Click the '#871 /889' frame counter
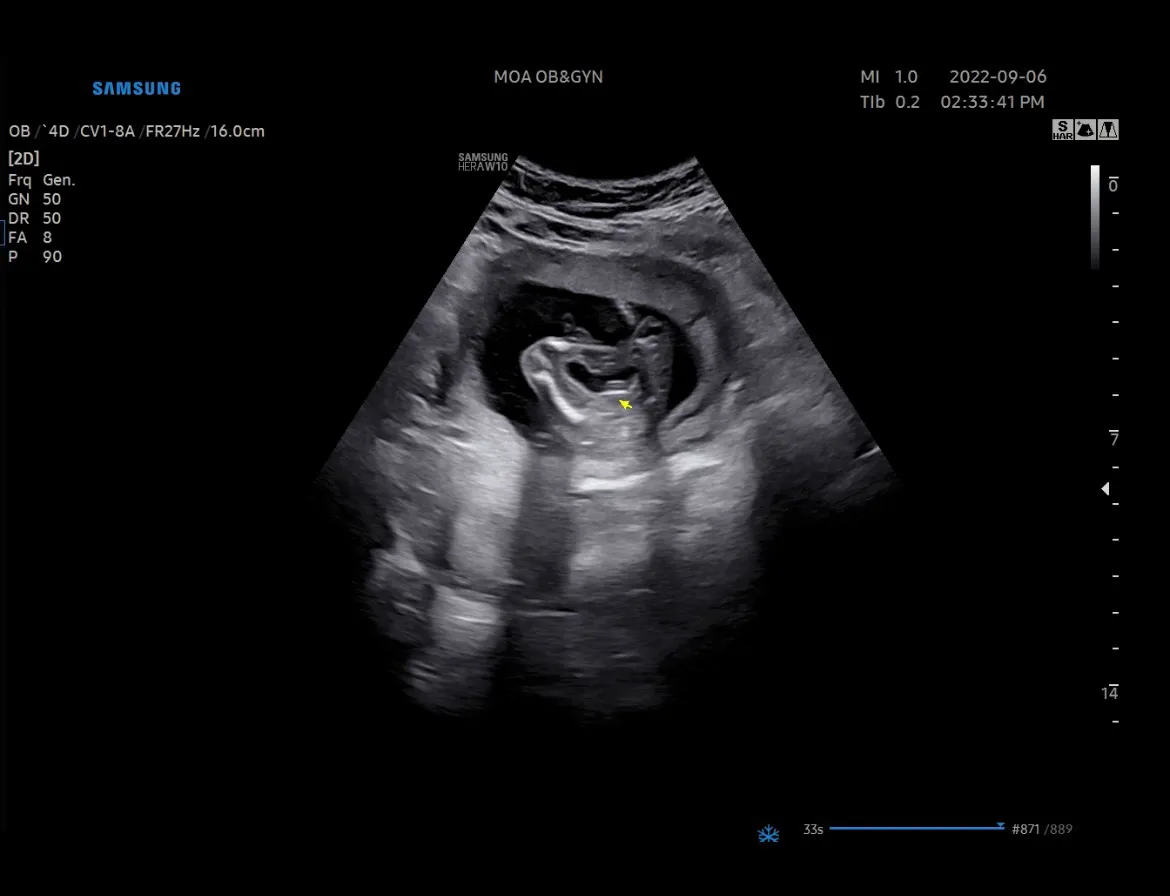Image resolution: width=1170 pixels, height=896 pixels. point(1042,829)
